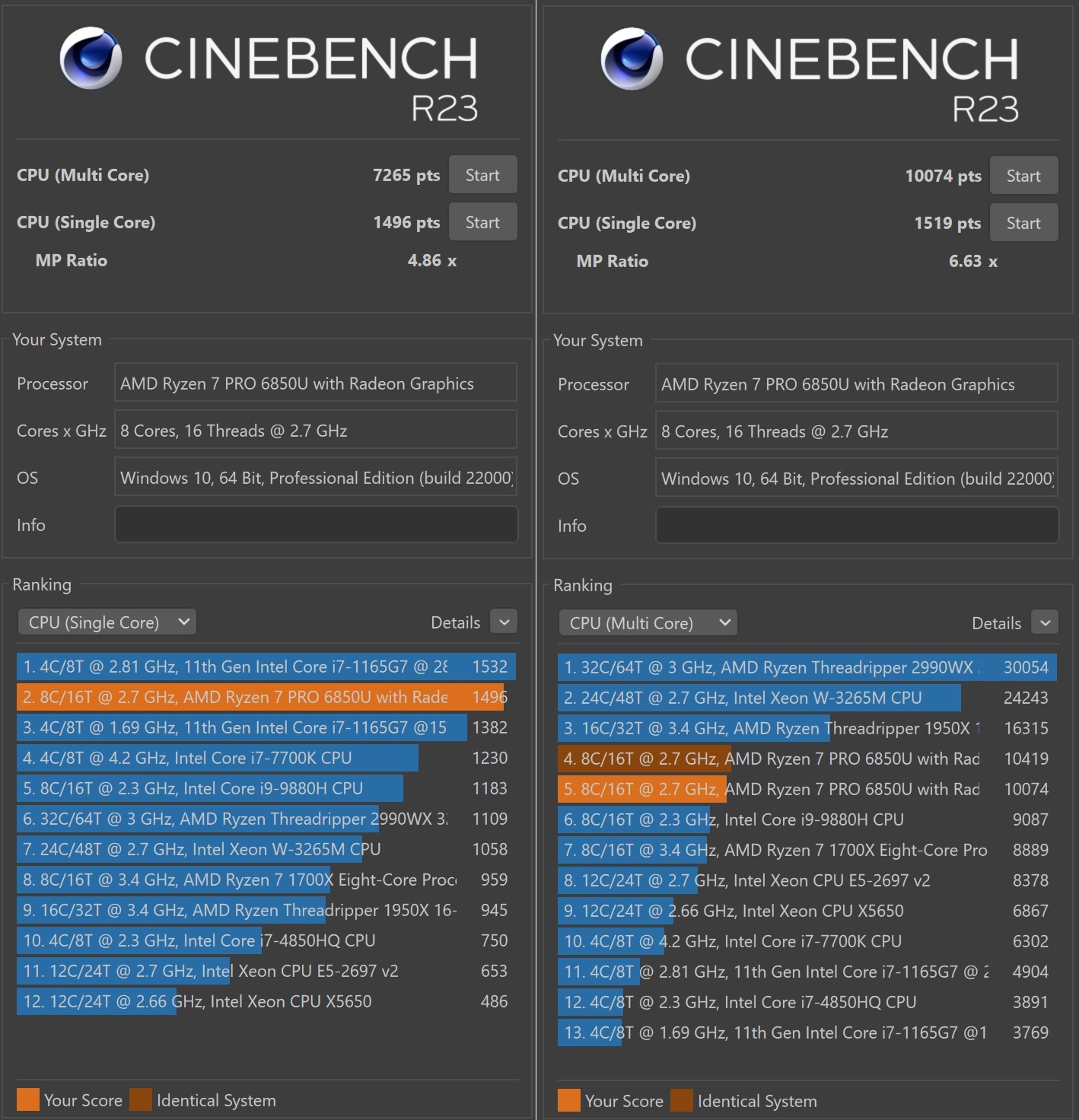Select the Threadripper 2990WX row scoring 1109
This screenshot has height=1120, width=1079.
tap(266, 819)
